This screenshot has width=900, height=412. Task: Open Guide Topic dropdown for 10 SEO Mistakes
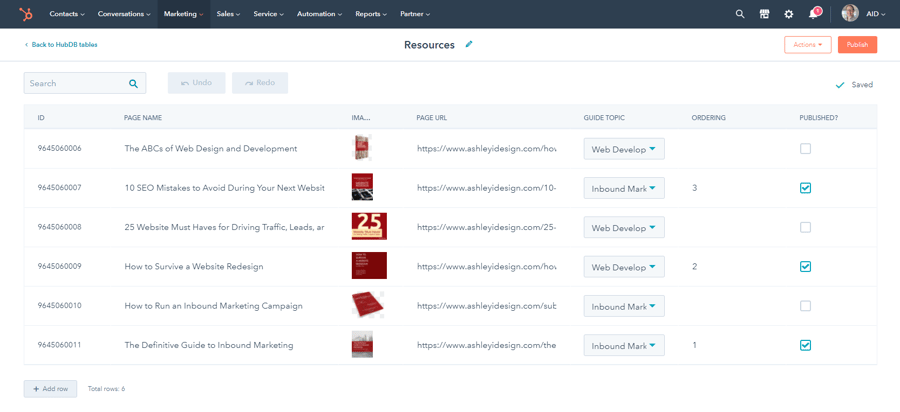click(x=624, y=188)
